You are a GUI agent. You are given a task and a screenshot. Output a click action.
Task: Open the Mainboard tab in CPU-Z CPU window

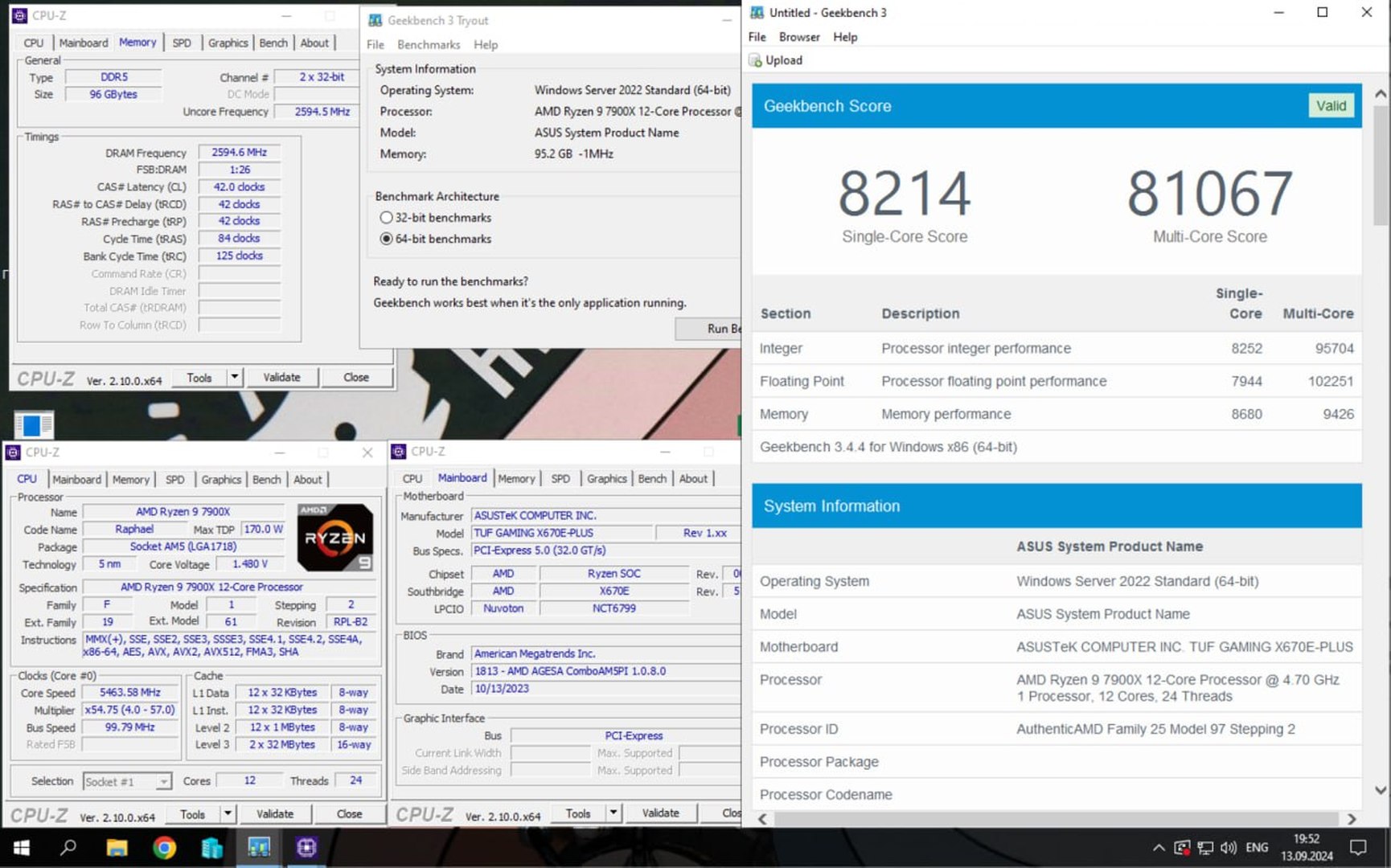(x=77, y=480)
